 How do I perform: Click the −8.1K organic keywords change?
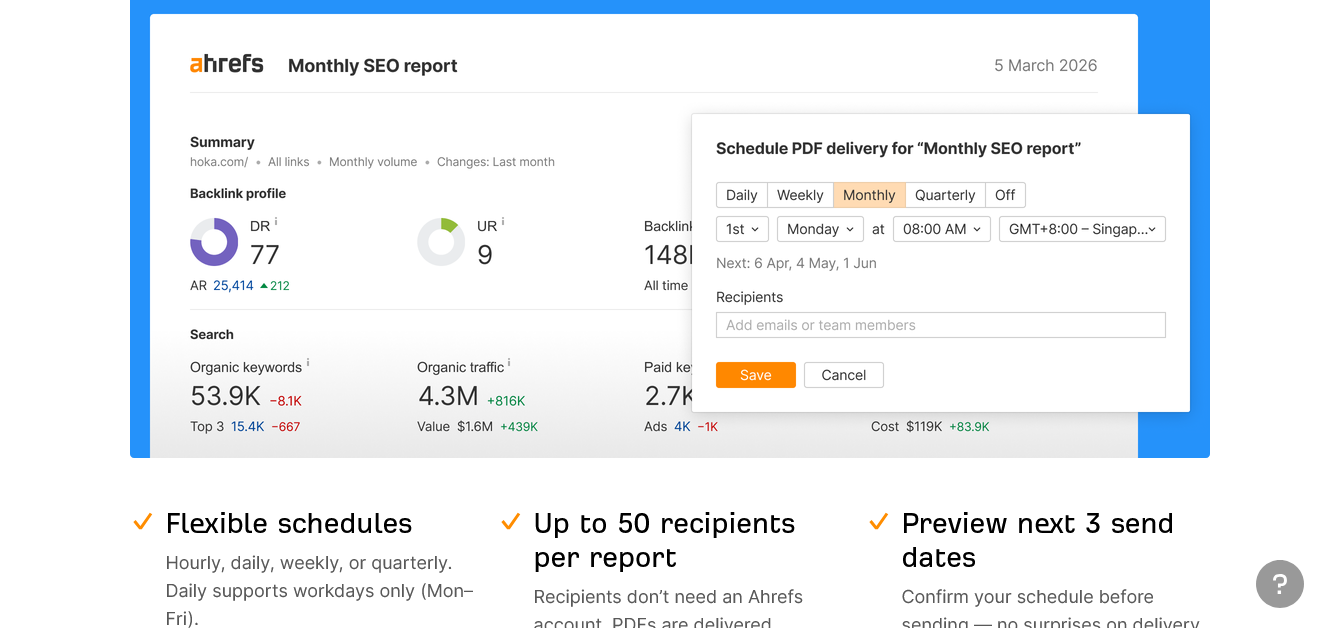(x=286, y=400)
